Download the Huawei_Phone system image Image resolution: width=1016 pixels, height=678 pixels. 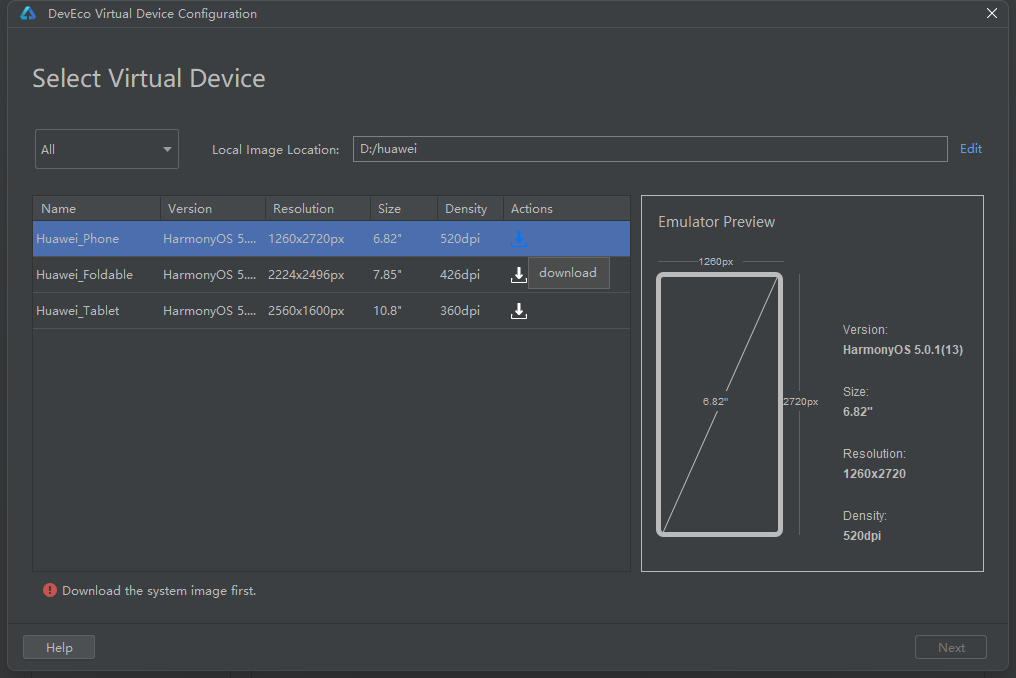(x=518, y=239)
